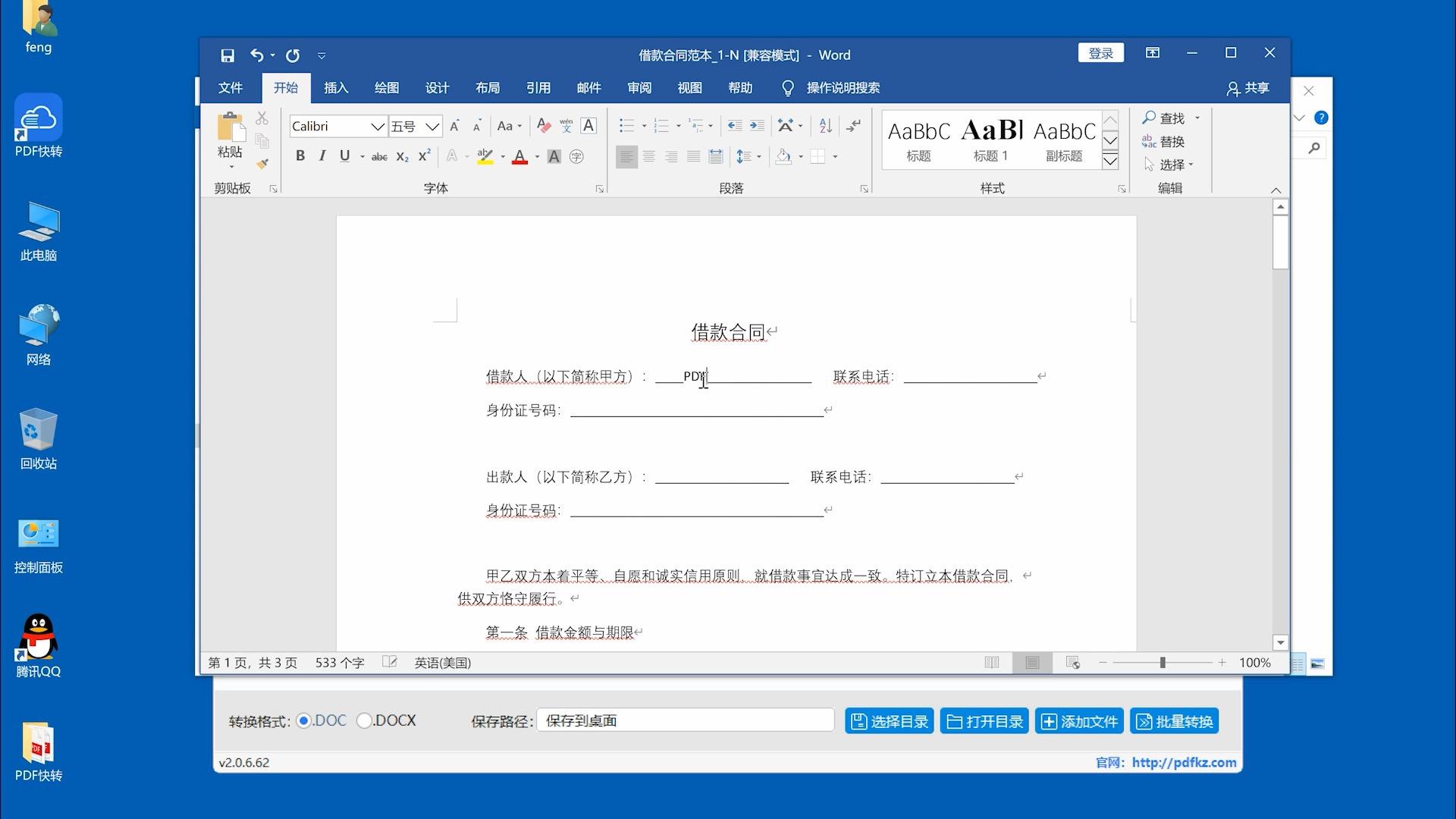This screenshot has height=819, width=1456.
Task: Switch to web layout view icon
Action: coord(1072,663)
